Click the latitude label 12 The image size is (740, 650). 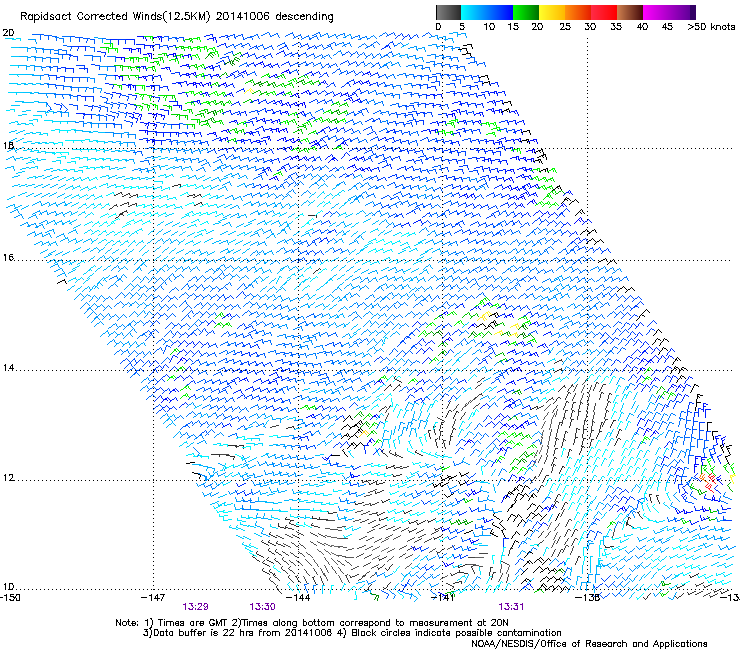coord(8,478)
